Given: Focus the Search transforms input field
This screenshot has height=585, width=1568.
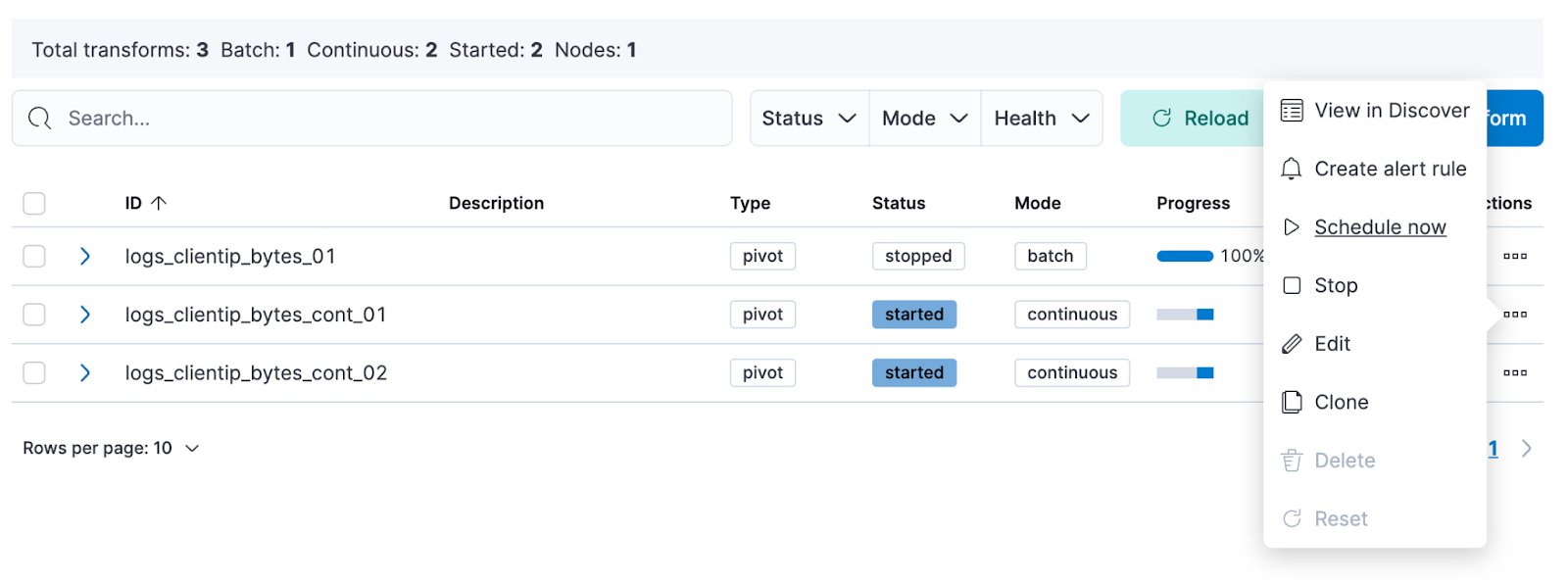Looking at the screenshot, I should coord(392,119).
